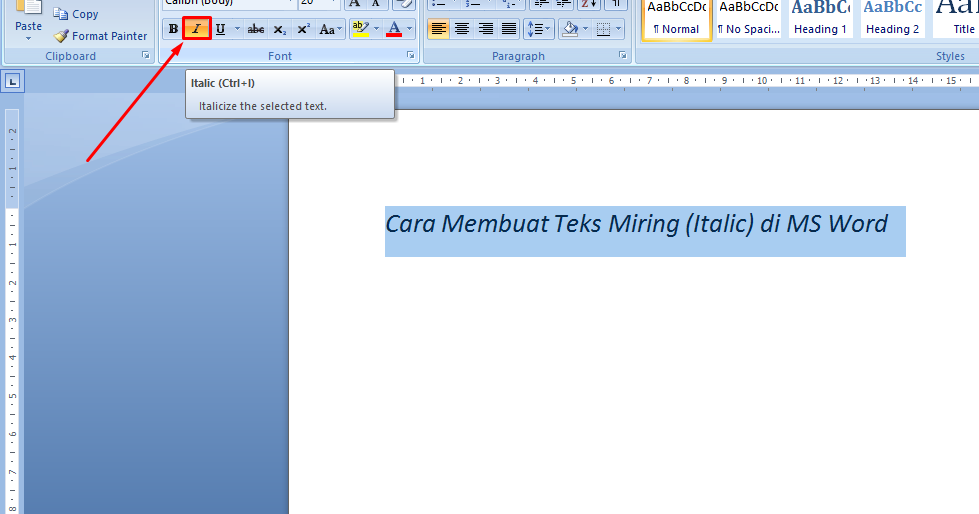Justify the paragraph text
This screenshot has height=514, width=979.
point(509,29)
